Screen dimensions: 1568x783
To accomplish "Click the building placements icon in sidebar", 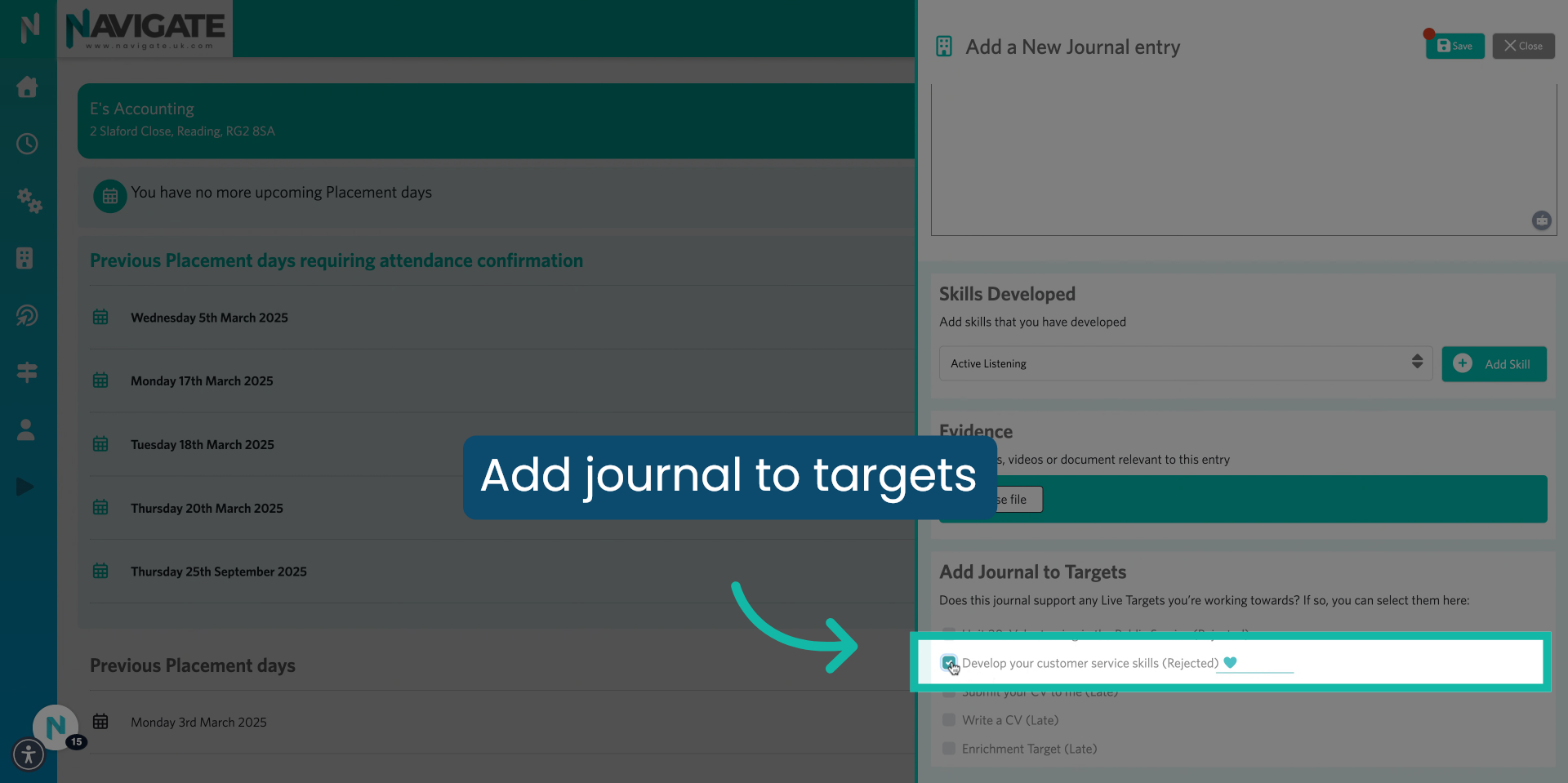I will tap(27, 258).
